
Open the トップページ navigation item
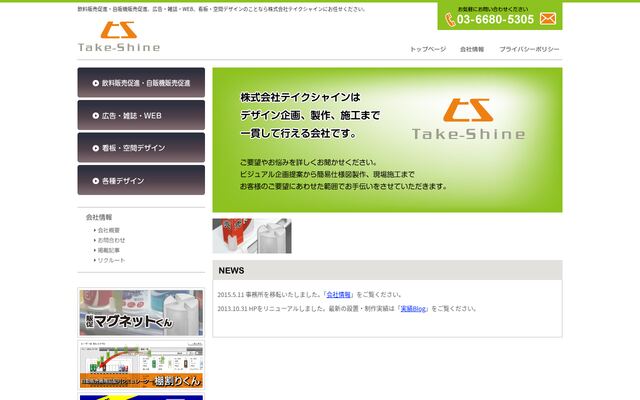pyautogui.click(x=428, y=49)
